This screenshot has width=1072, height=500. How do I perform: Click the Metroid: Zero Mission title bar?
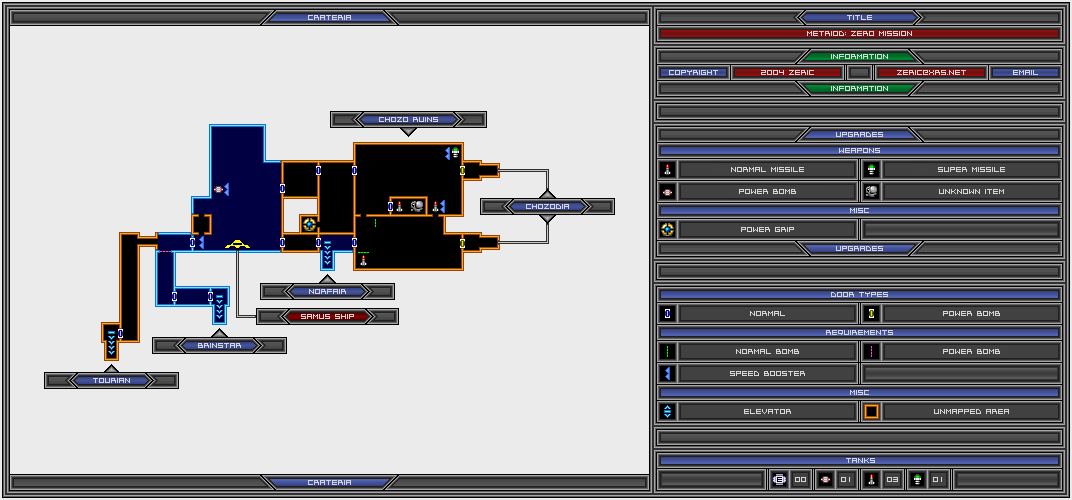point(858,33)
